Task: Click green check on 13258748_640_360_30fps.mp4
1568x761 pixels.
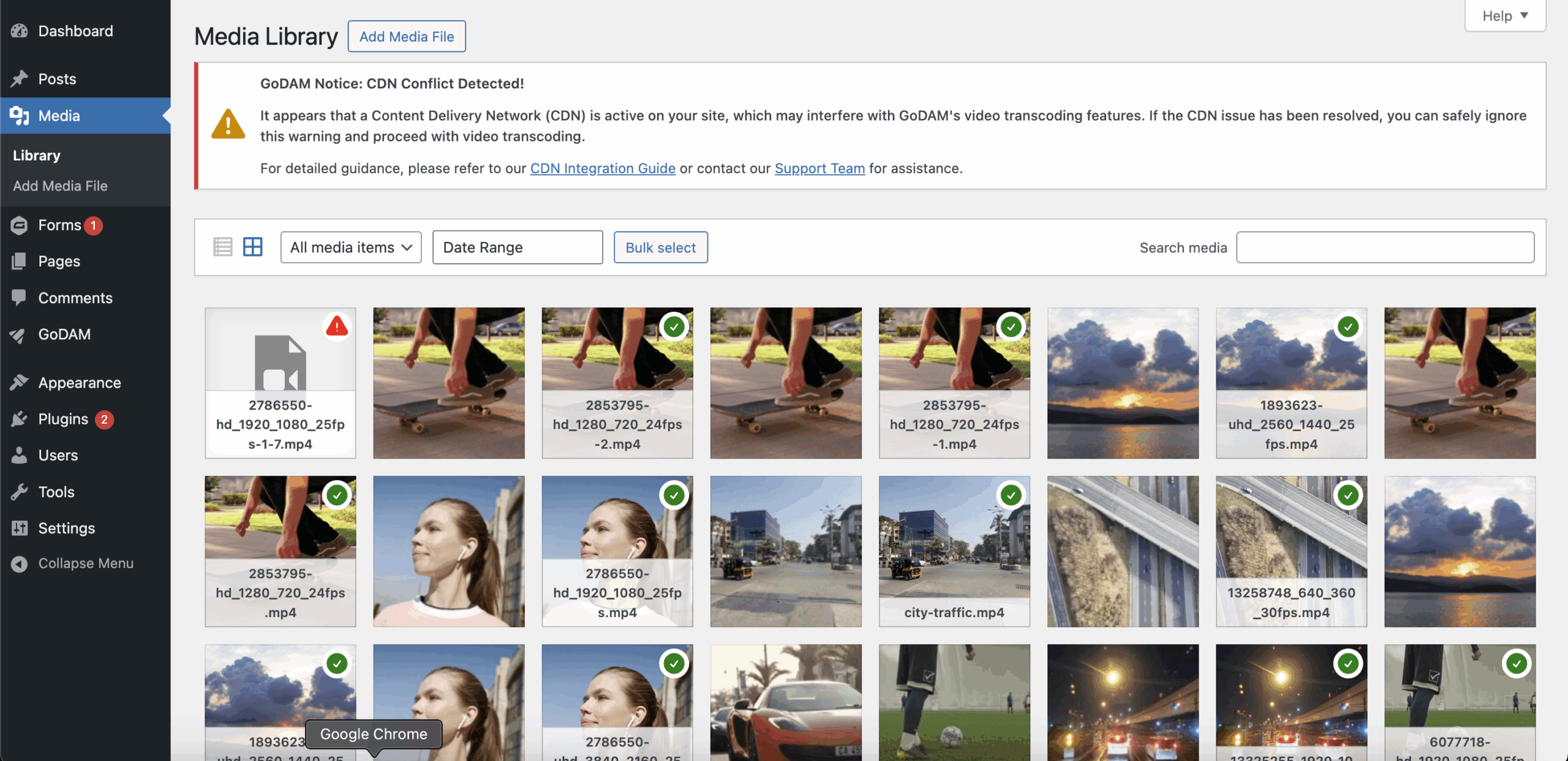Action: pos(1347,495)
